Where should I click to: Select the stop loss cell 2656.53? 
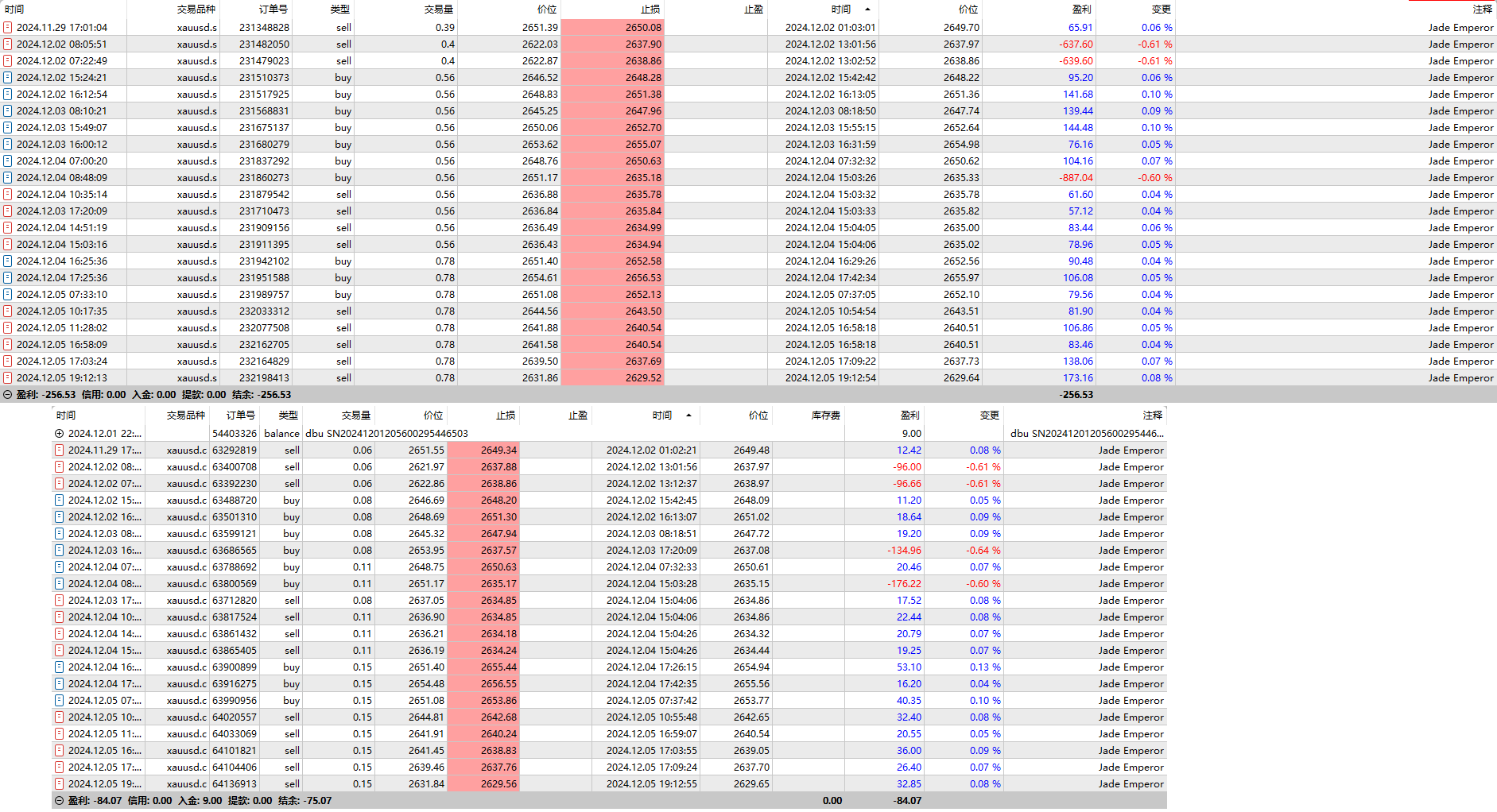[x=612, y=277]
